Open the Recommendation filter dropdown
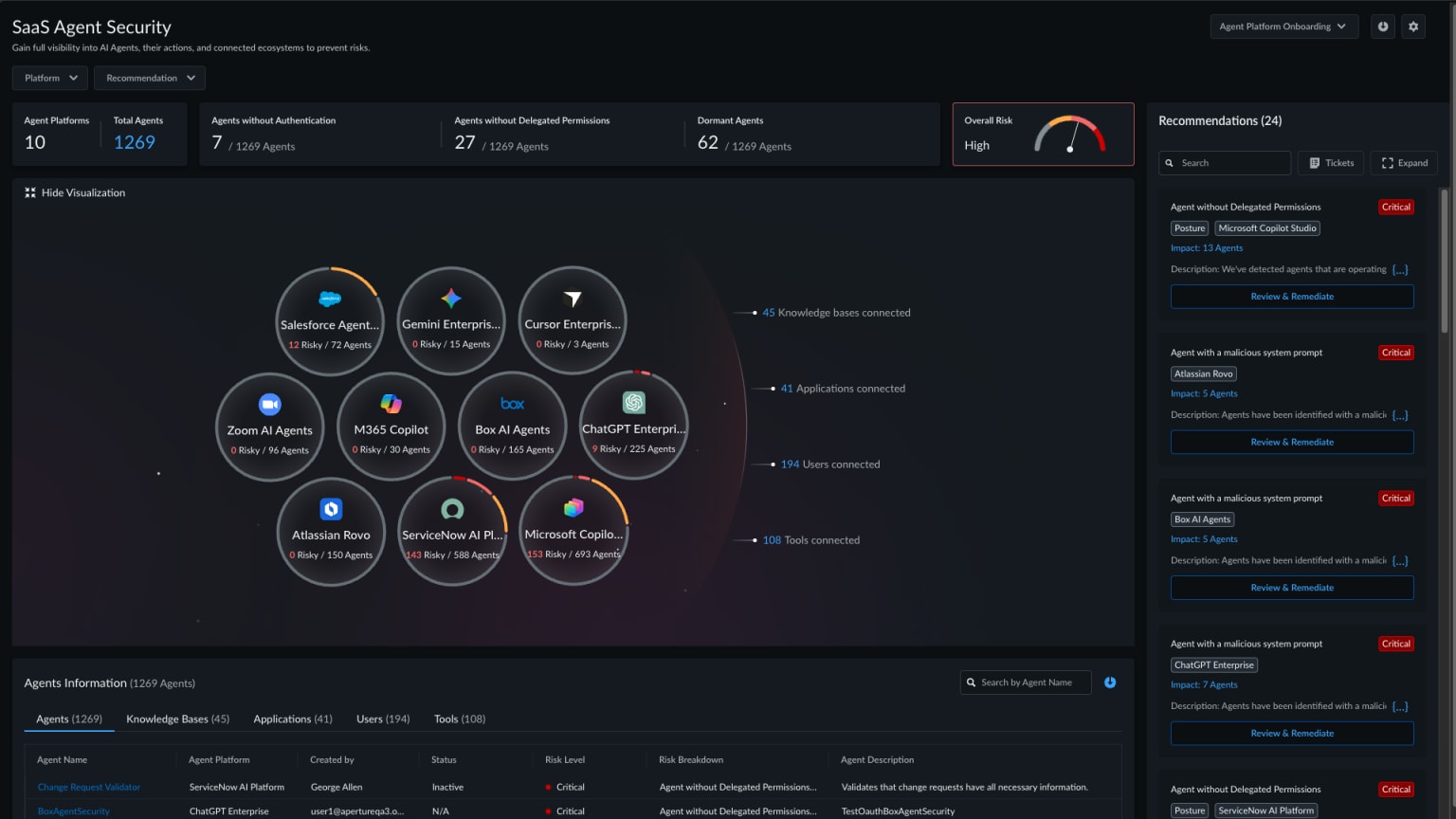Image resolution: width=1456 pixels, height=819 pixels. click(x=150, y=78)
